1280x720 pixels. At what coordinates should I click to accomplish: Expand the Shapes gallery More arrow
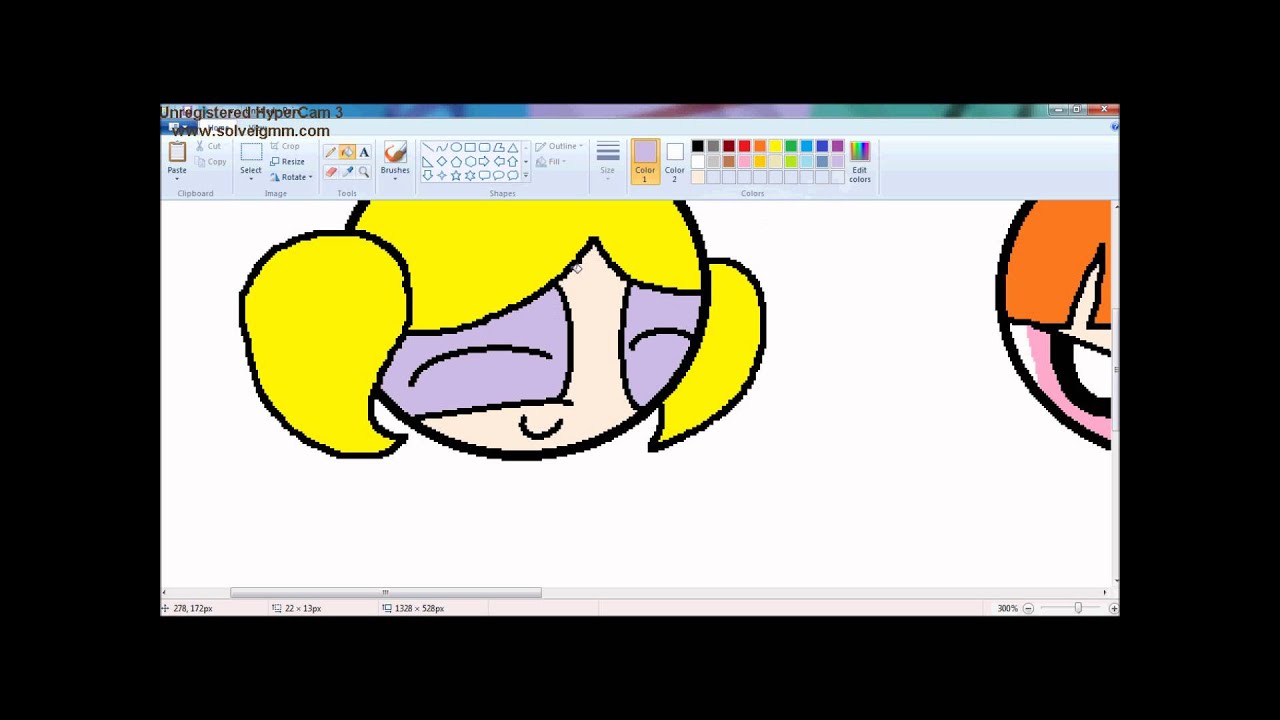click(526, 176)
